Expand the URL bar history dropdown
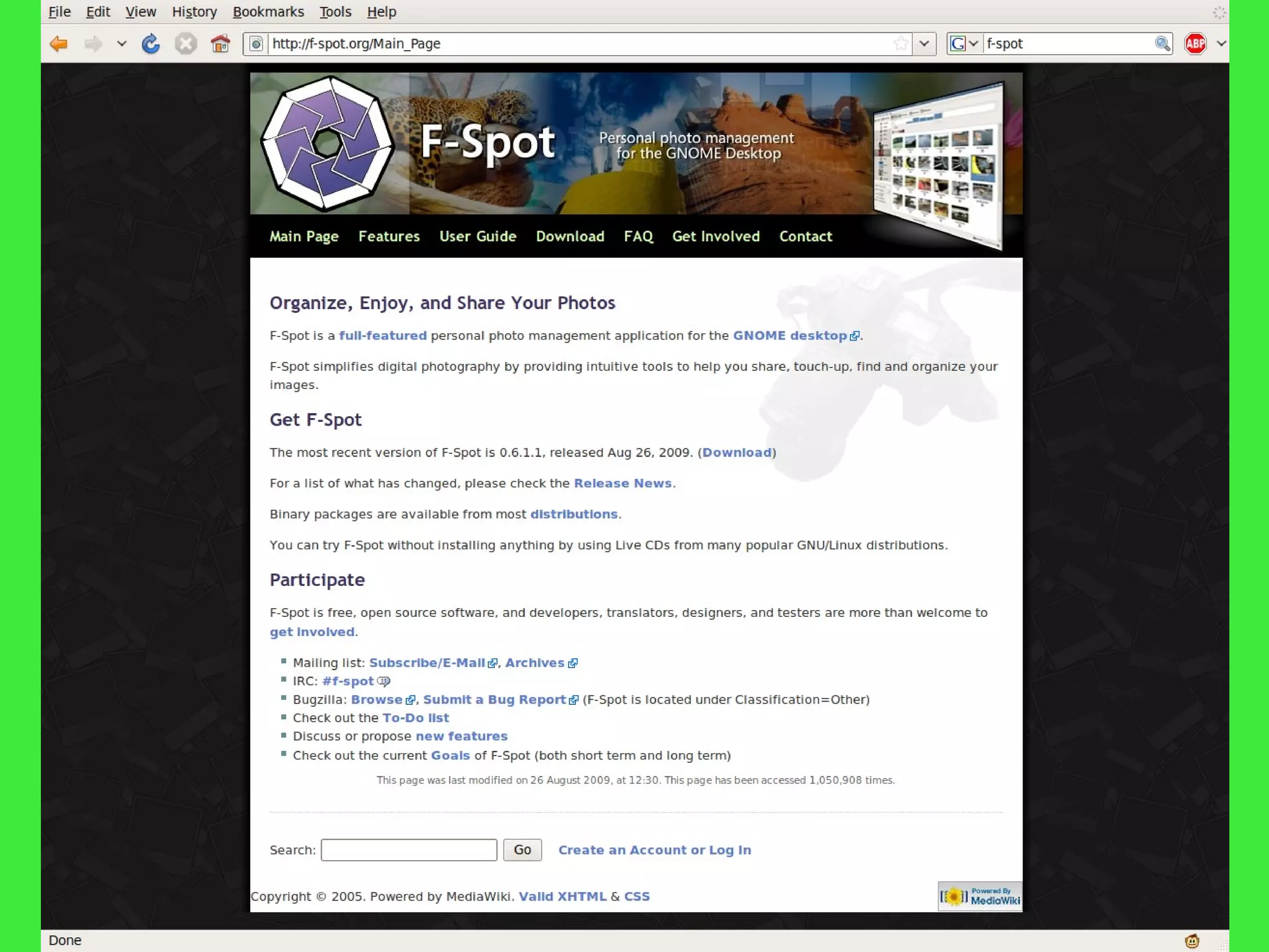 point(924,43)
